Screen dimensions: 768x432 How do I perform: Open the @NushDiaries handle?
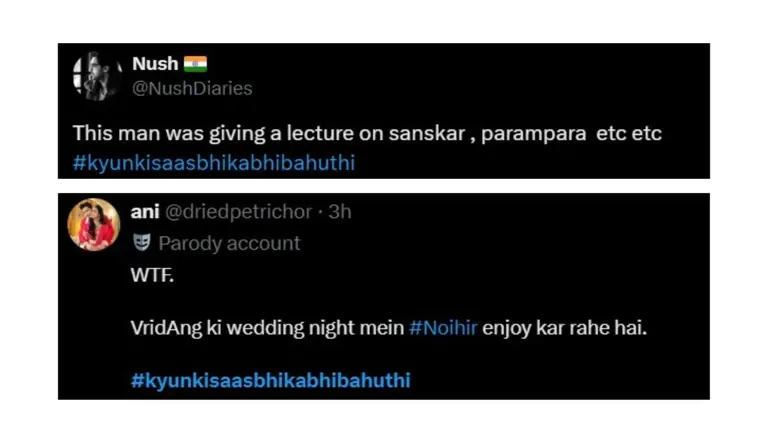pyautogui.click(x=192, y=88)
